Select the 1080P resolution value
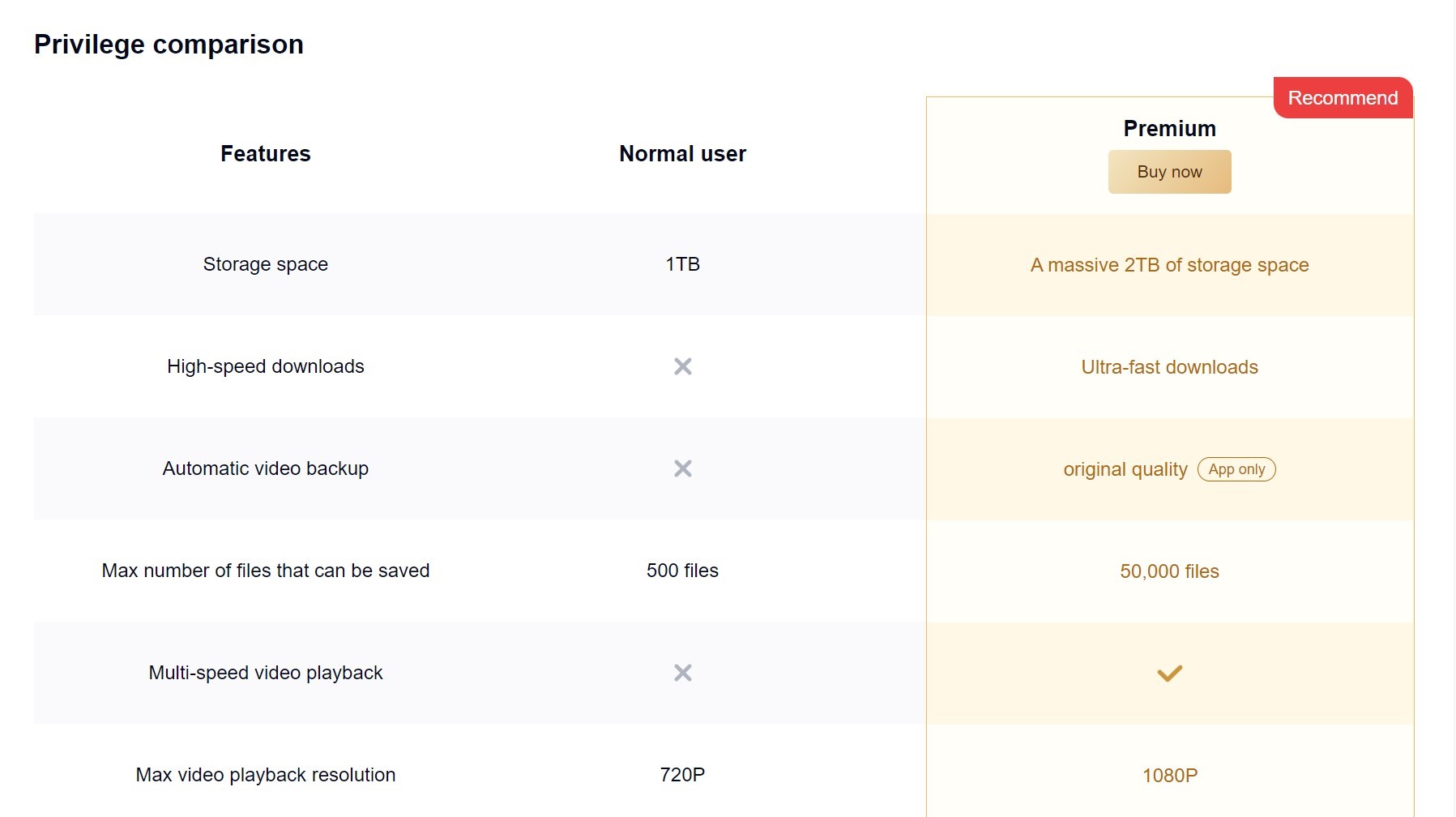1456x817 pixels. point(1169,775)
